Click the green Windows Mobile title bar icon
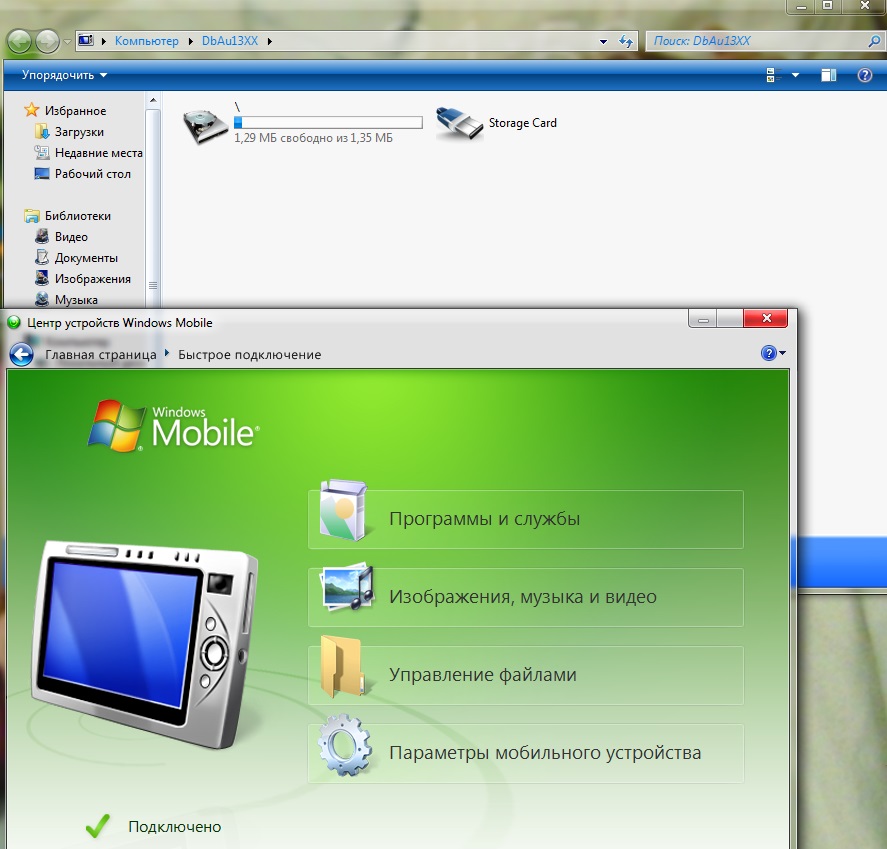 14,322
